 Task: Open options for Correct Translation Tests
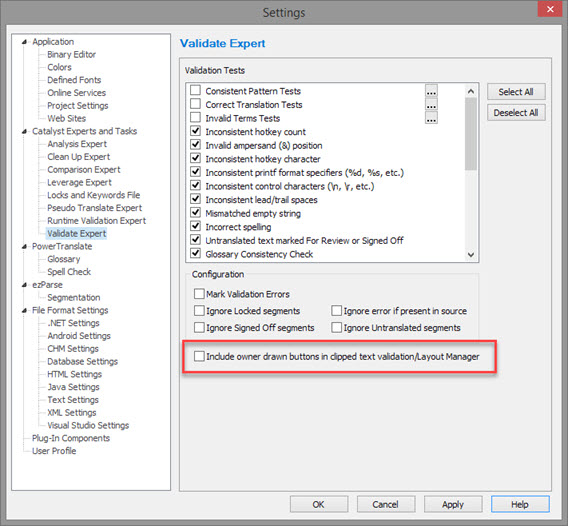(x=431, y=104)
